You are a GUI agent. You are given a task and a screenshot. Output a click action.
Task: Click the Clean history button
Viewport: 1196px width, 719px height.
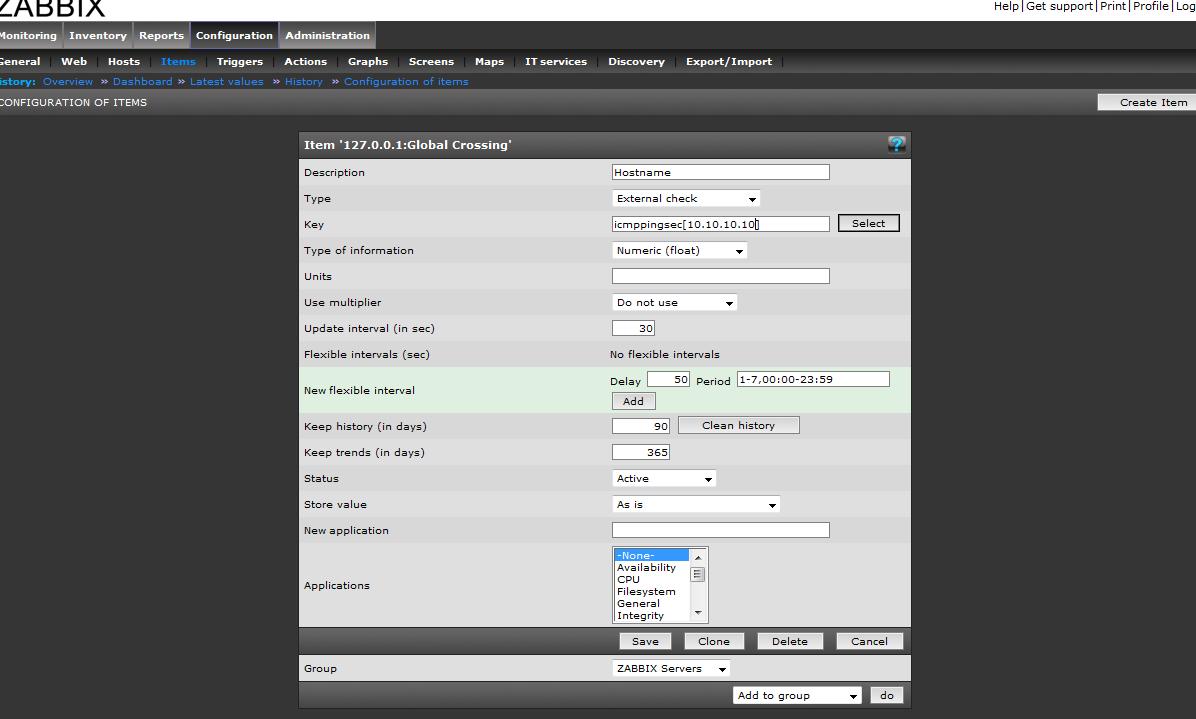pos(738,426)
